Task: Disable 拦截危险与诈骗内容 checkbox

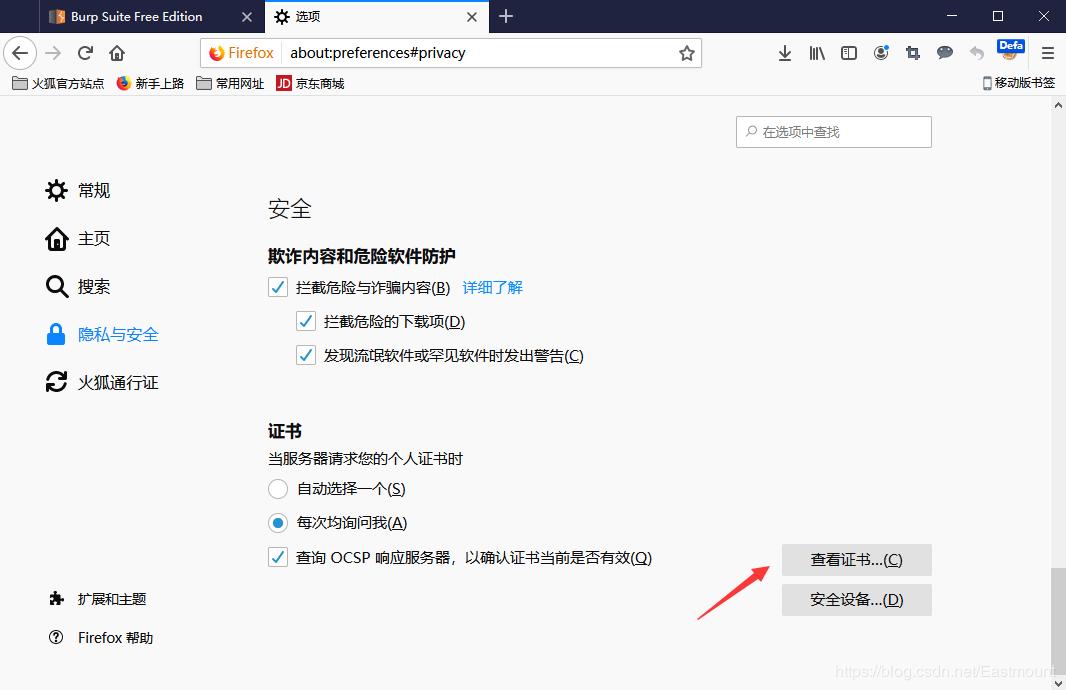Action: (x=277, y=287)
